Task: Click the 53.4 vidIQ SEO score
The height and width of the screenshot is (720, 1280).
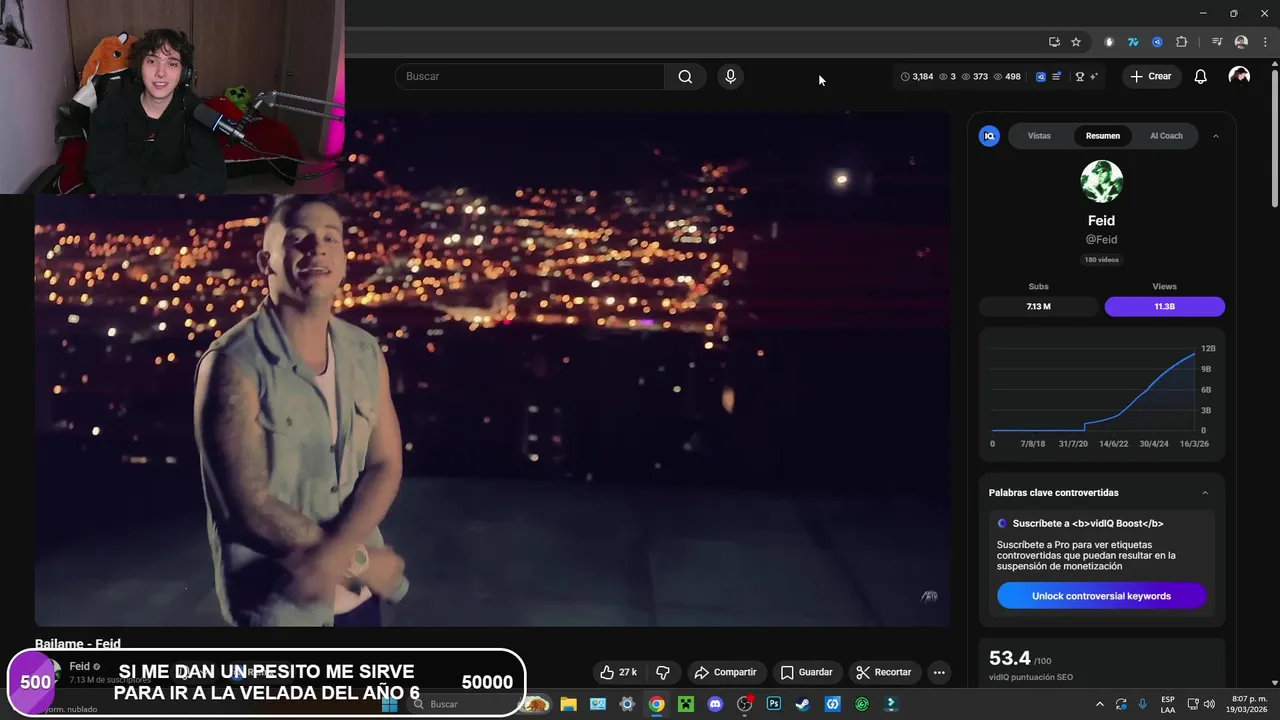Action: (x=1009, y=658)
